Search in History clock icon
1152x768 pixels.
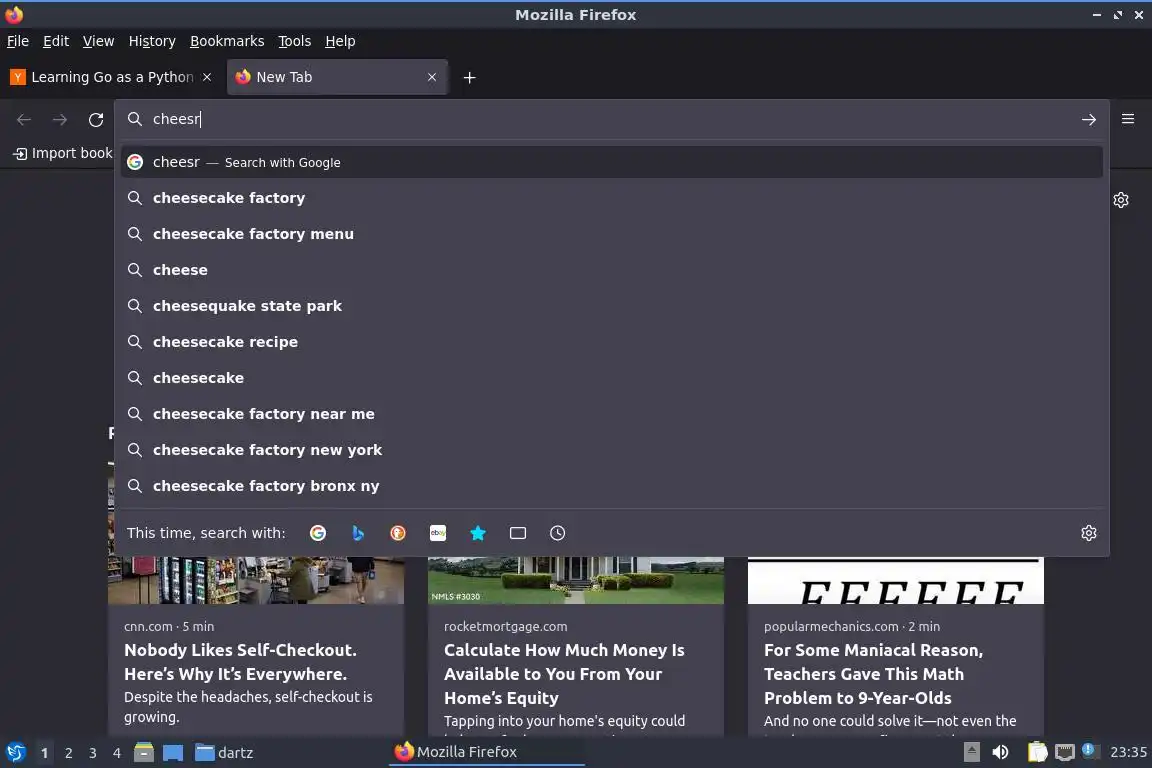pyautogui.click(x=558, y=533)
